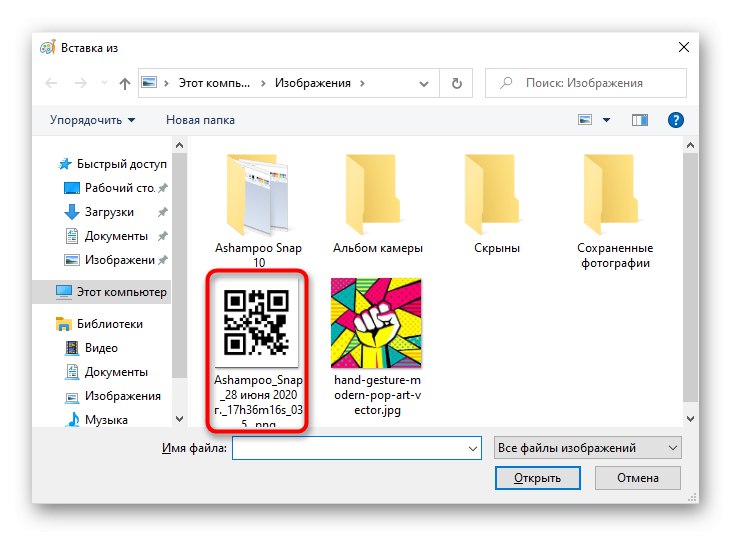Image resolution: width=731 pixels, height=536 pixels.
Task: Toggle the preview pane
Action: (x=640, y=120)
